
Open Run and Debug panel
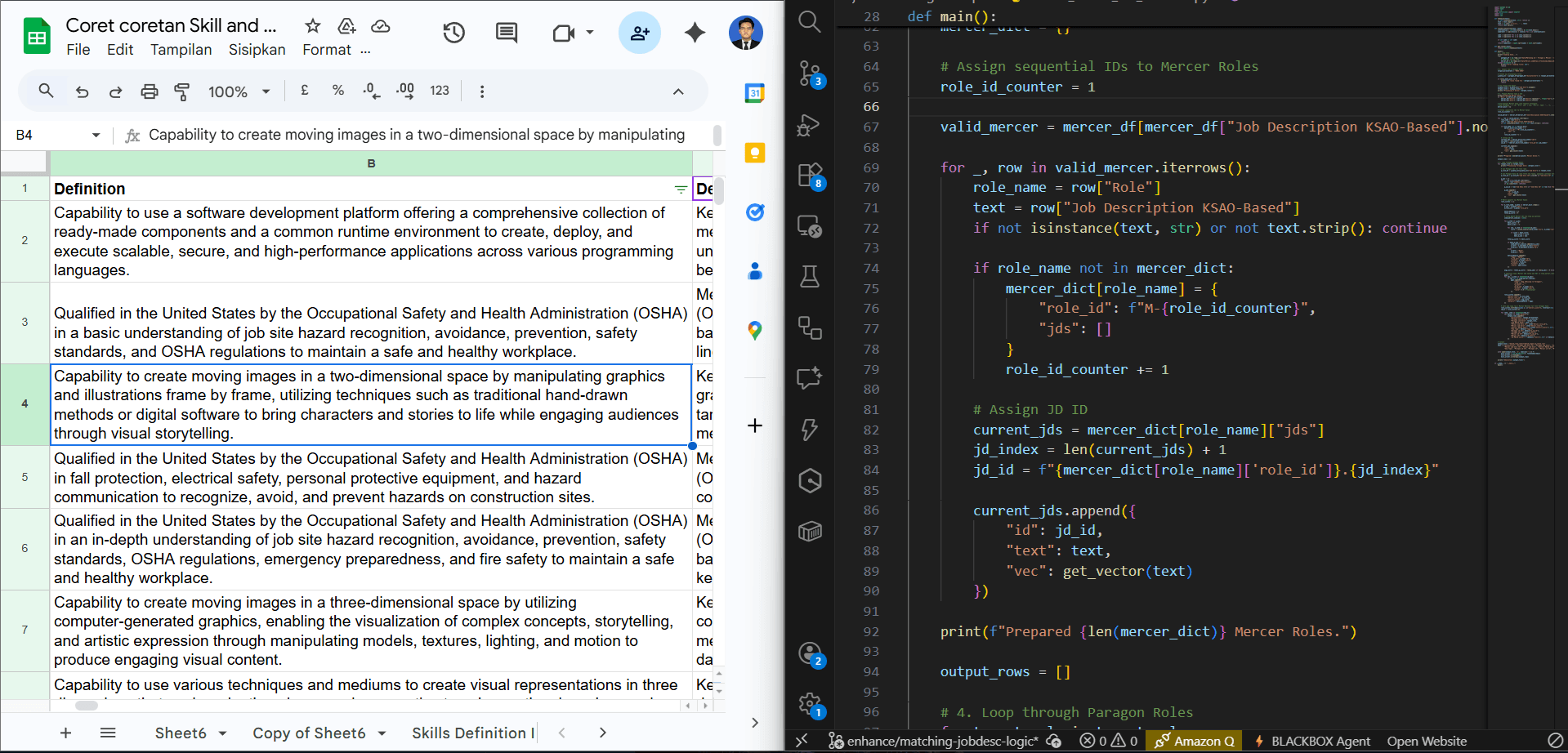pyautogui.click(x=809, y=125)
